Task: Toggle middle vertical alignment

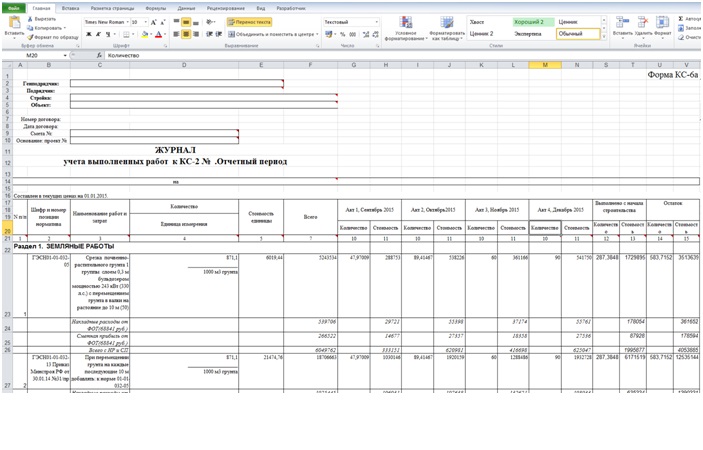Action: point(186,22)
